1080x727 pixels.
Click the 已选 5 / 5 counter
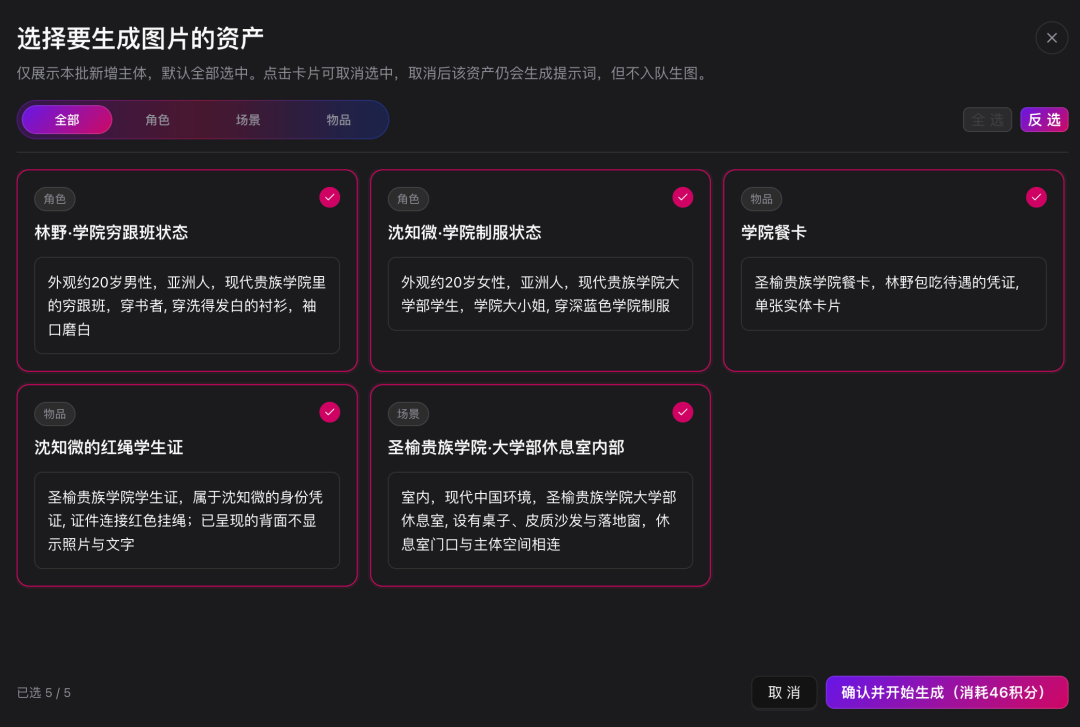[x=43, y=693]
